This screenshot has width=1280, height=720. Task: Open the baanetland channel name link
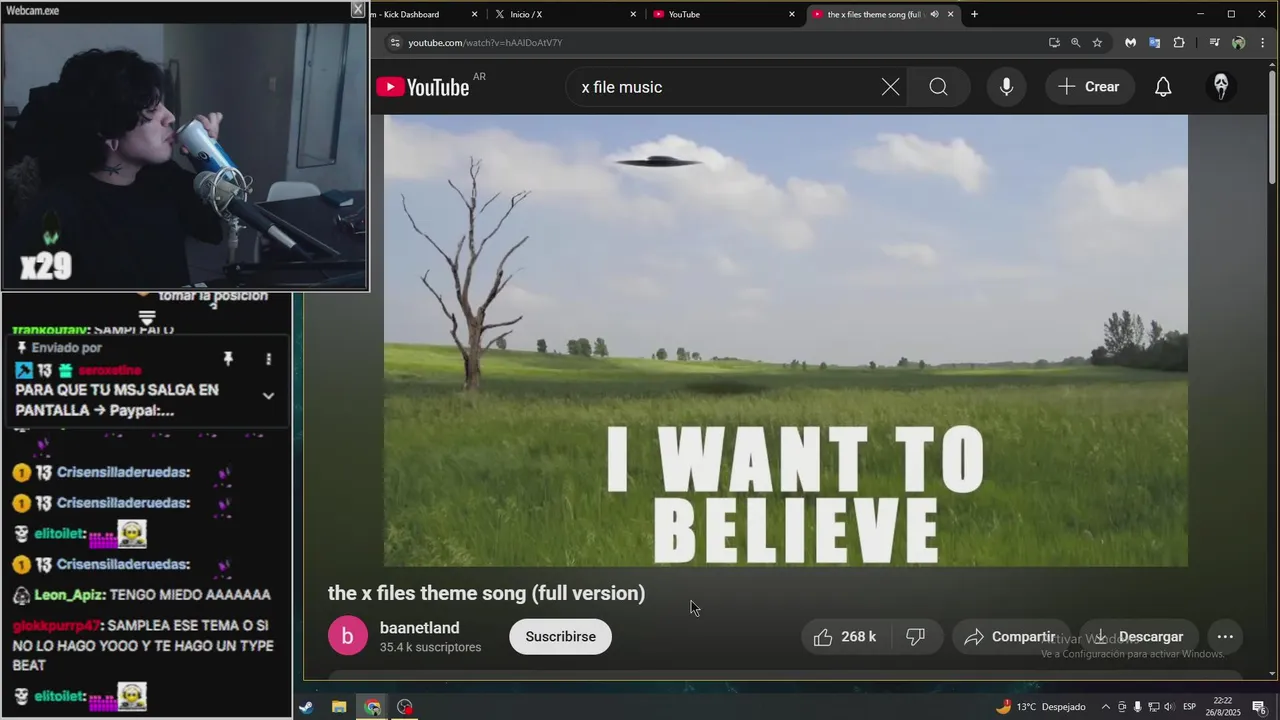pos(419,628)
